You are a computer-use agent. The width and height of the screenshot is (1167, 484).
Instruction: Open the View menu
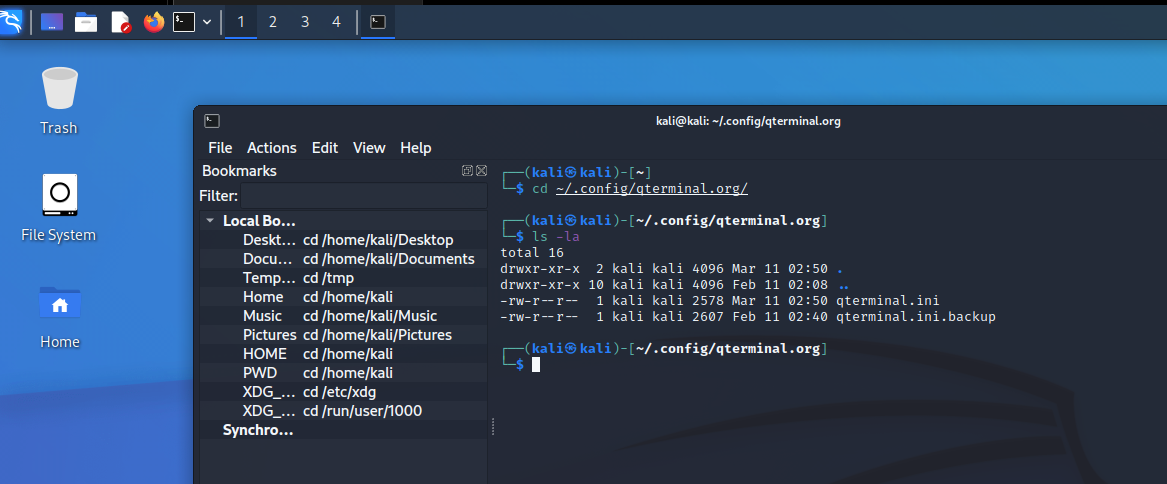(368, 147)
